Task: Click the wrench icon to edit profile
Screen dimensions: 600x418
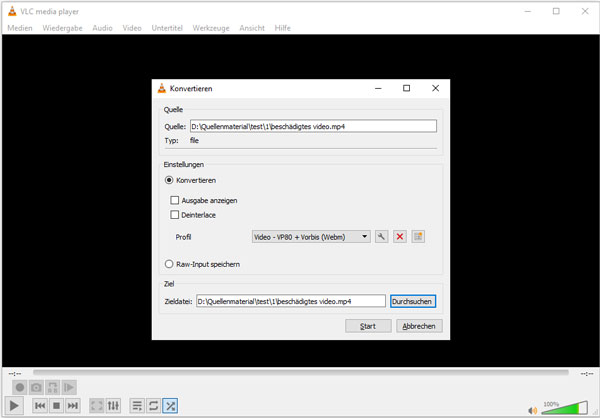Action: [381, 237]
